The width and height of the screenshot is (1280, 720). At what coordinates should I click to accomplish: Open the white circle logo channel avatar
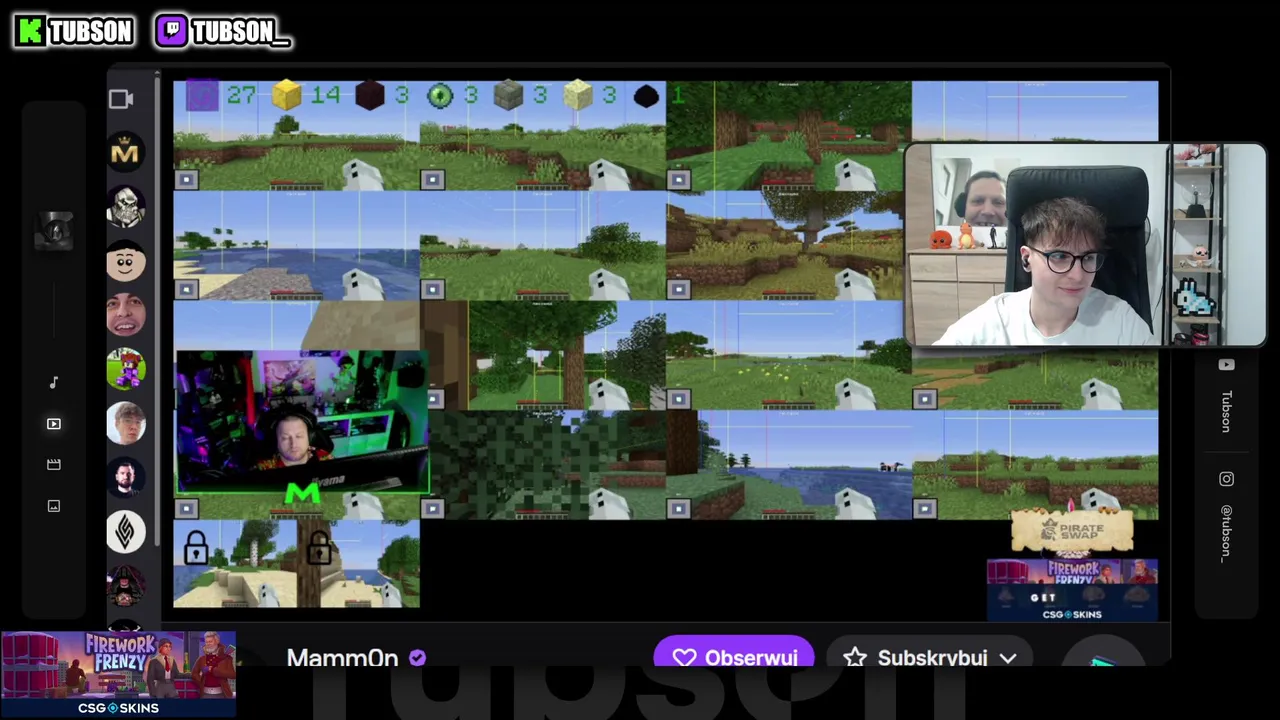tap(126, 532)
